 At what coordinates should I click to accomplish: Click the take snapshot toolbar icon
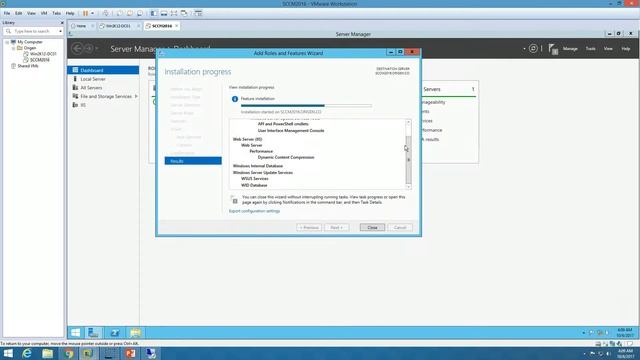(120, 13)
